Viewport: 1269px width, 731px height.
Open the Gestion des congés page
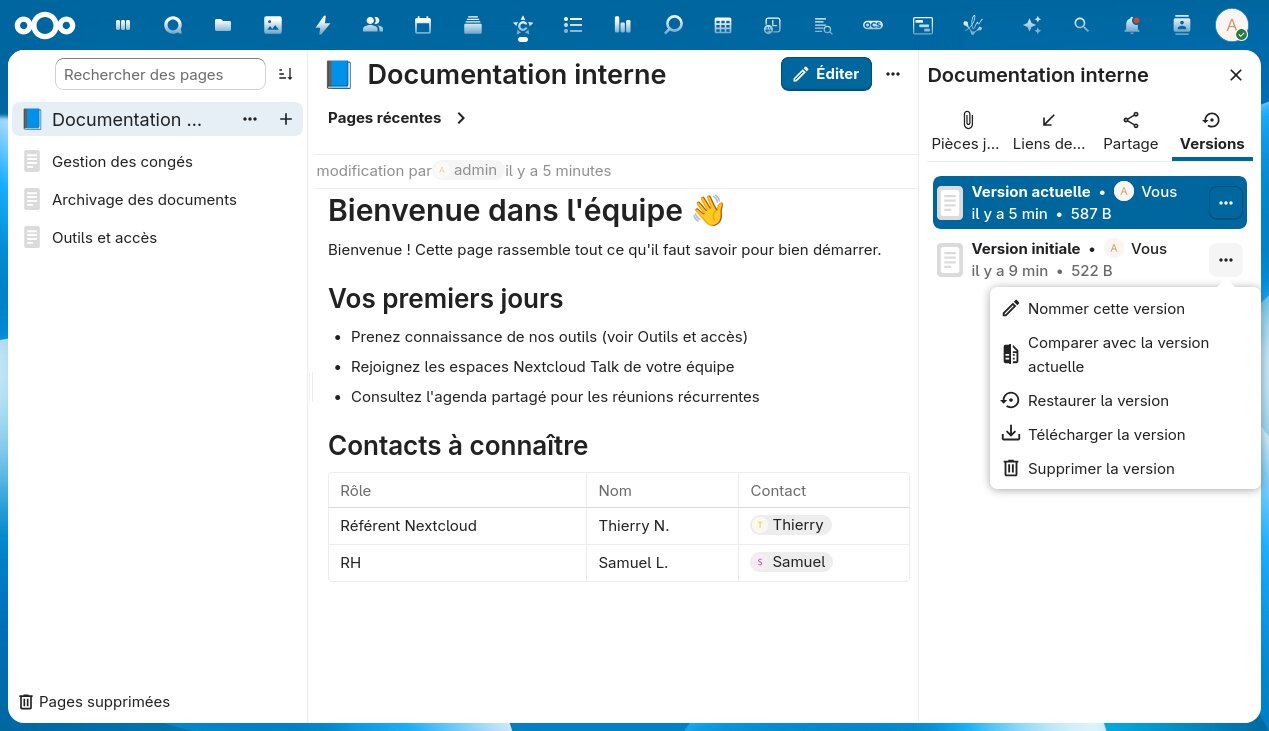(x=122, y=161)
